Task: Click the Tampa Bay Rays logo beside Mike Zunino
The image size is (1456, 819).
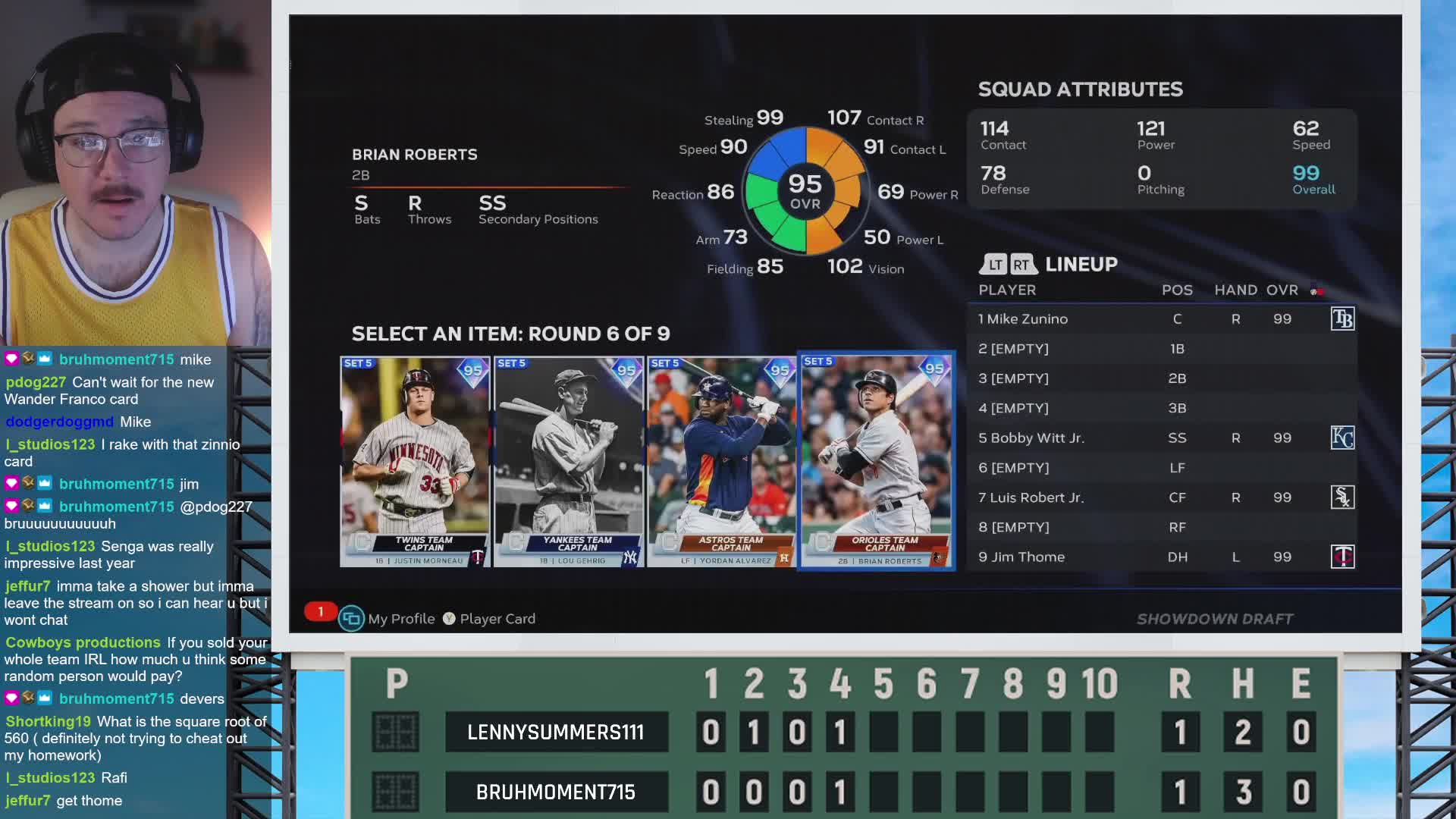Action: (1342, 319)
